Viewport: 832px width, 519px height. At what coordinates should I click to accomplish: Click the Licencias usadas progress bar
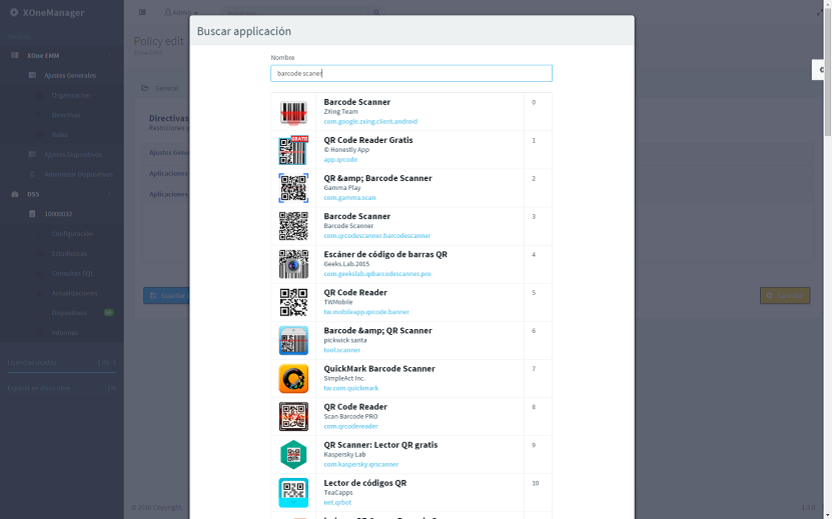(62, 373)
